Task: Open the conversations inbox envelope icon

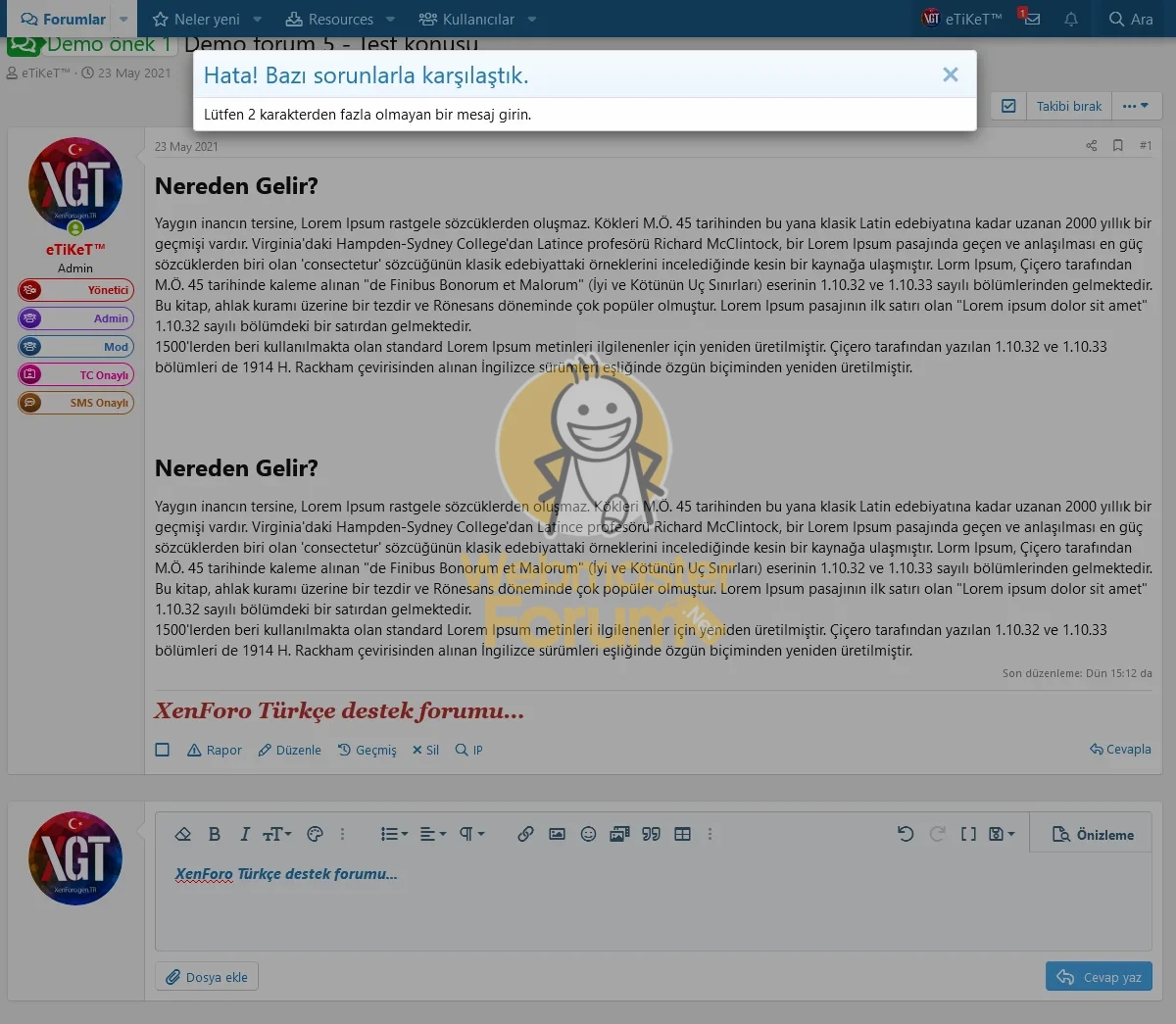Action: click(x=1030, y=19)
